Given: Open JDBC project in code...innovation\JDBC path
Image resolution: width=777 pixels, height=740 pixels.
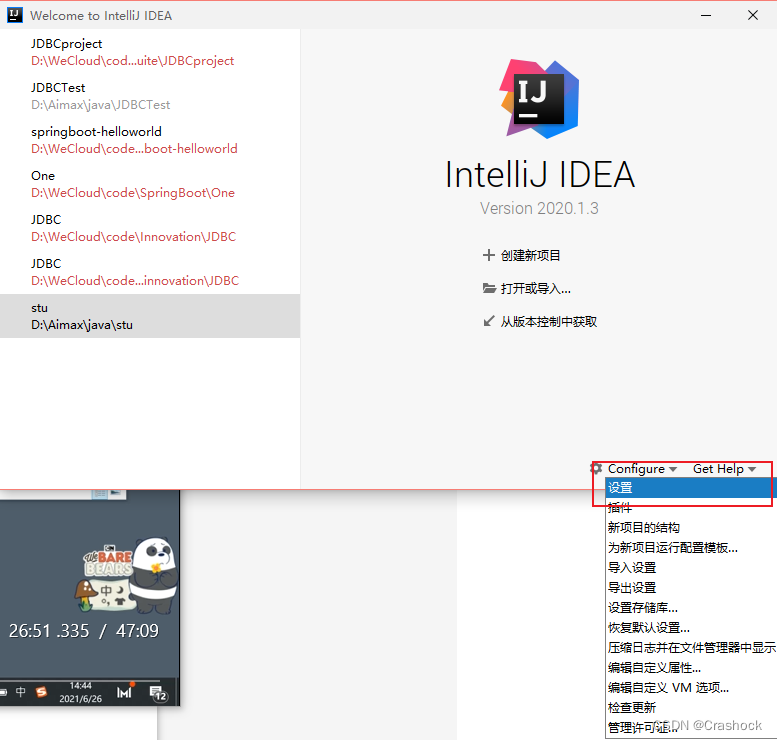Looking at the screenshot, I should [150, 272].
